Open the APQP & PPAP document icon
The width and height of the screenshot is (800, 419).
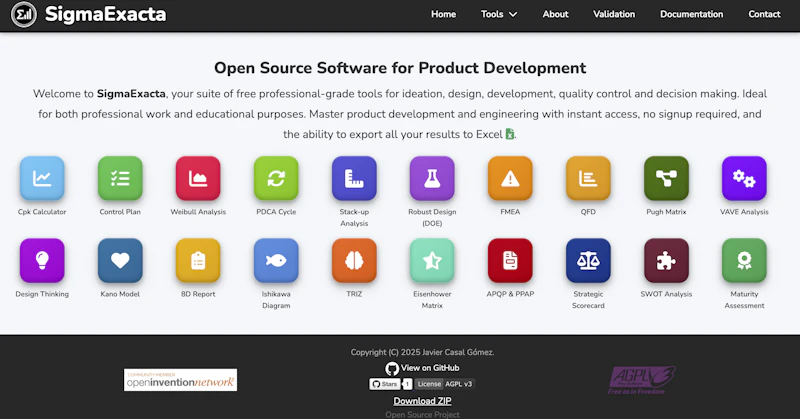point(510,260)
